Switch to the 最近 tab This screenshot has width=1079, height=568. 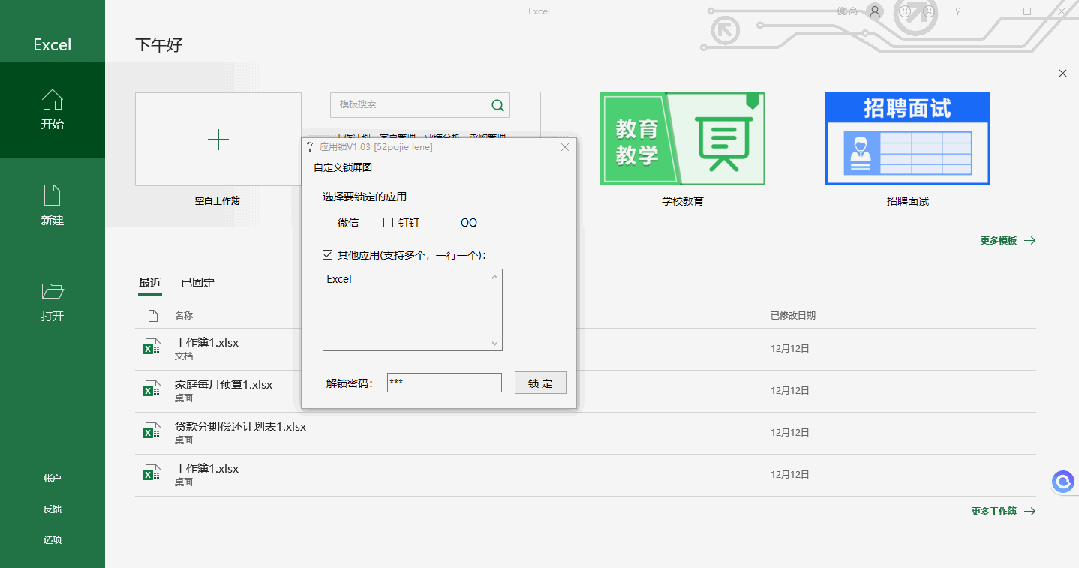tap(149, 282)
